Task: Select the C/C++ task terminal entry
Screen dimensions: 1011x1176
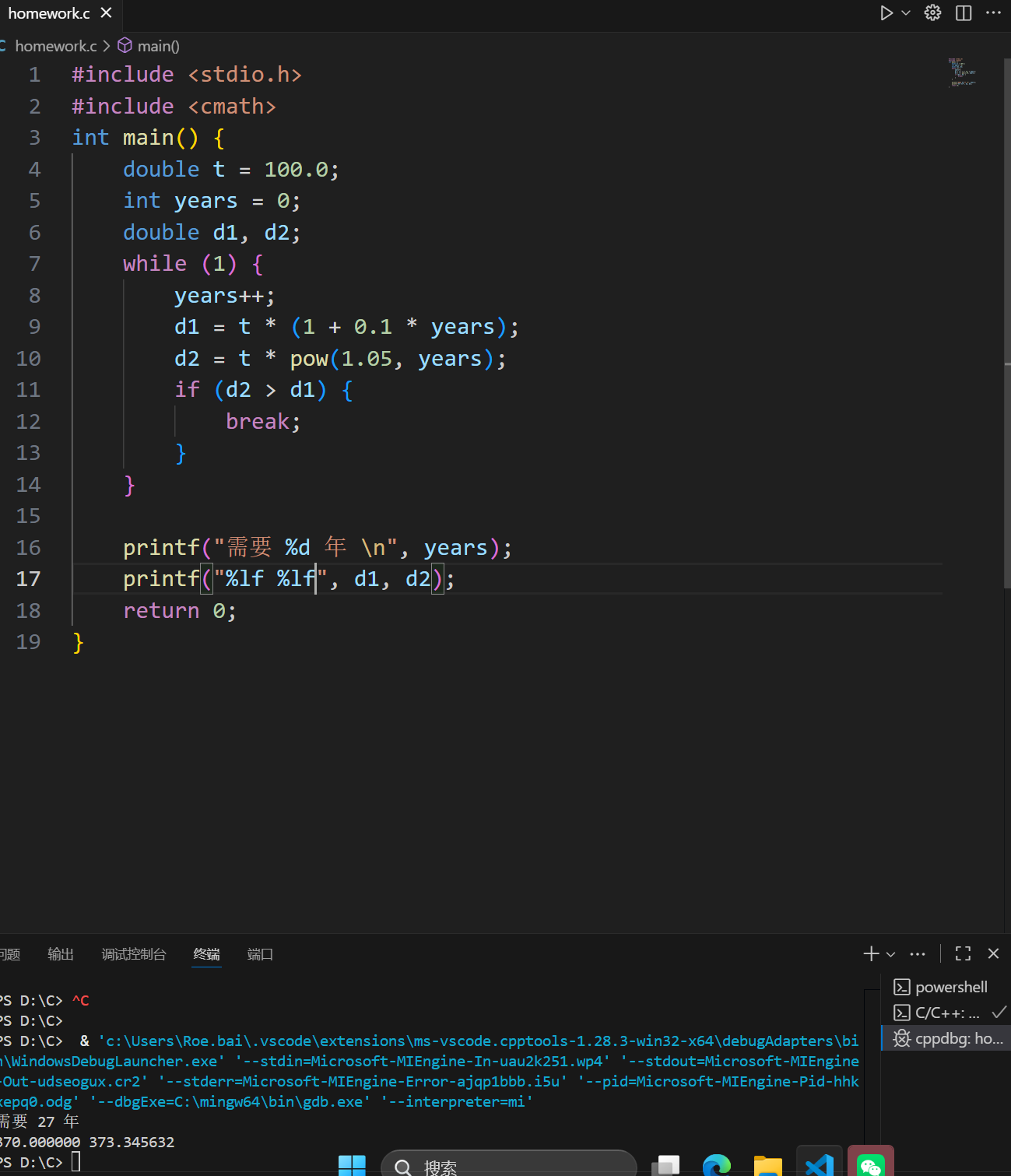Action: (946, 1013)
